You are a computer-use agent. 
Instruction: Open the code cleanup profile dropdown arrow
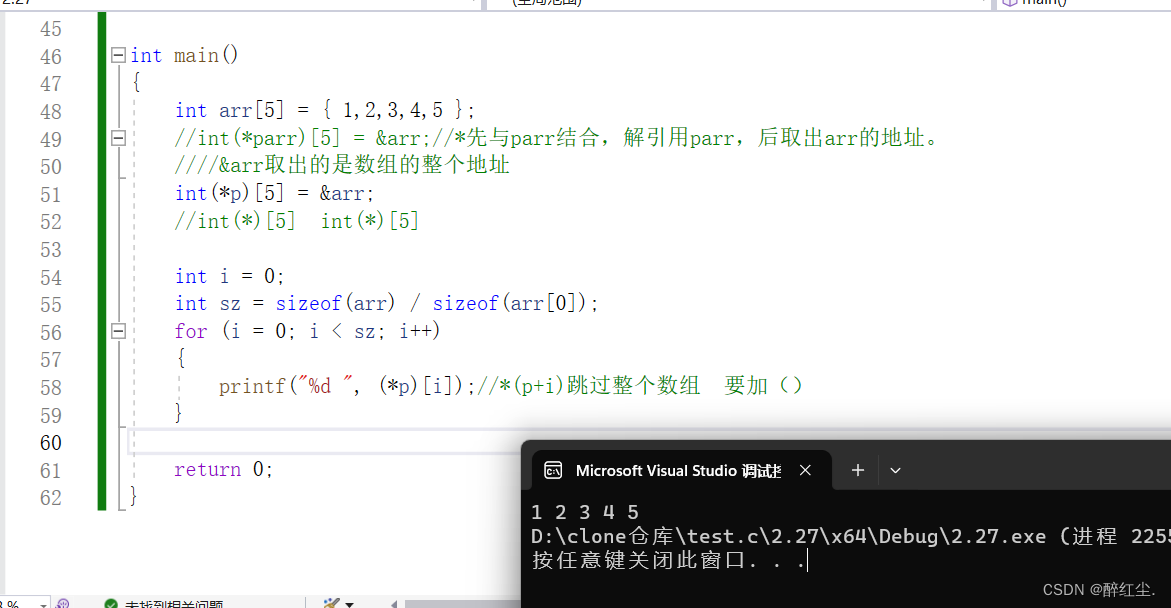350,604
